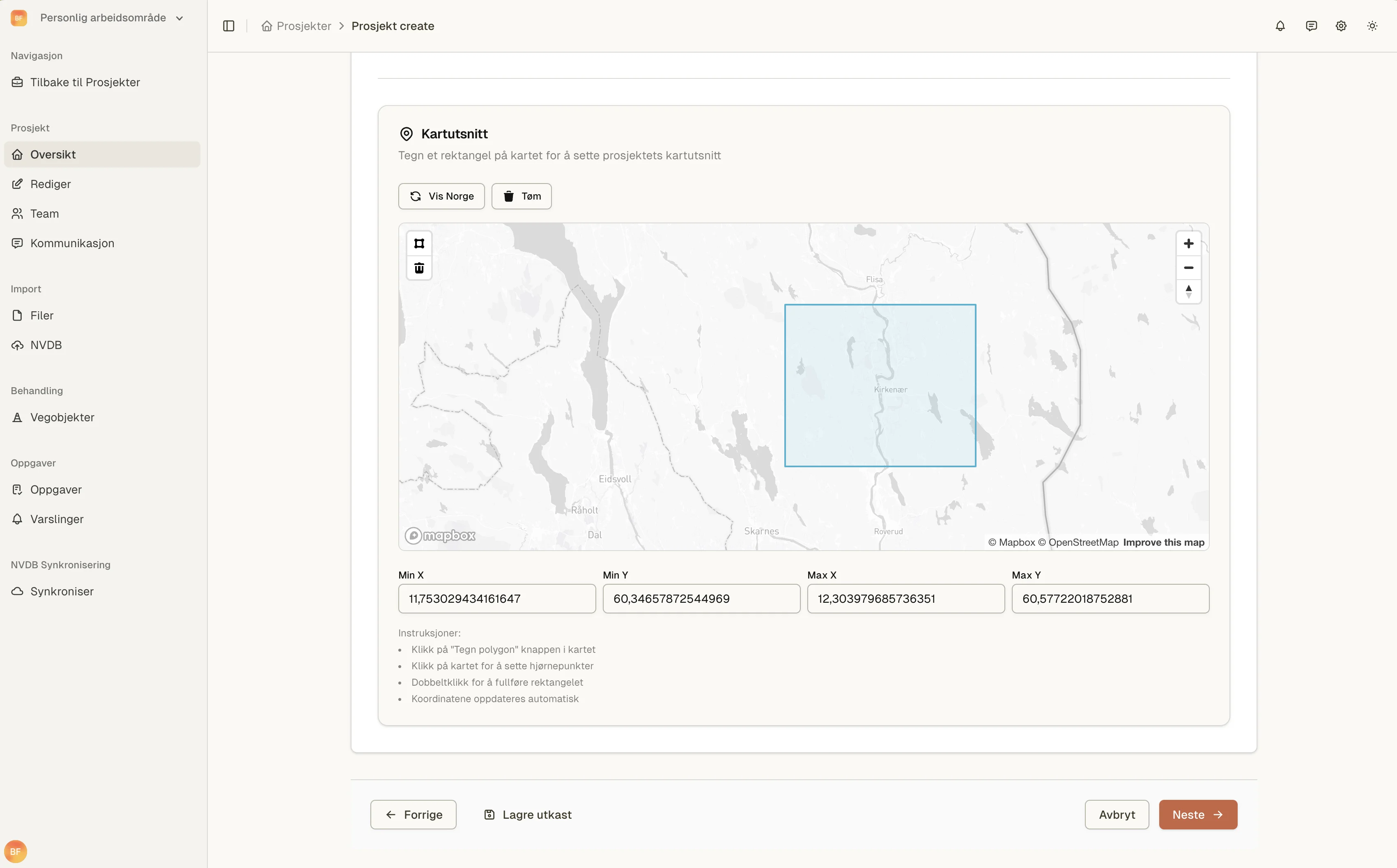Reset map bearing with the compass control
Screen dimensions: 1397x868
pos(1189,292)
